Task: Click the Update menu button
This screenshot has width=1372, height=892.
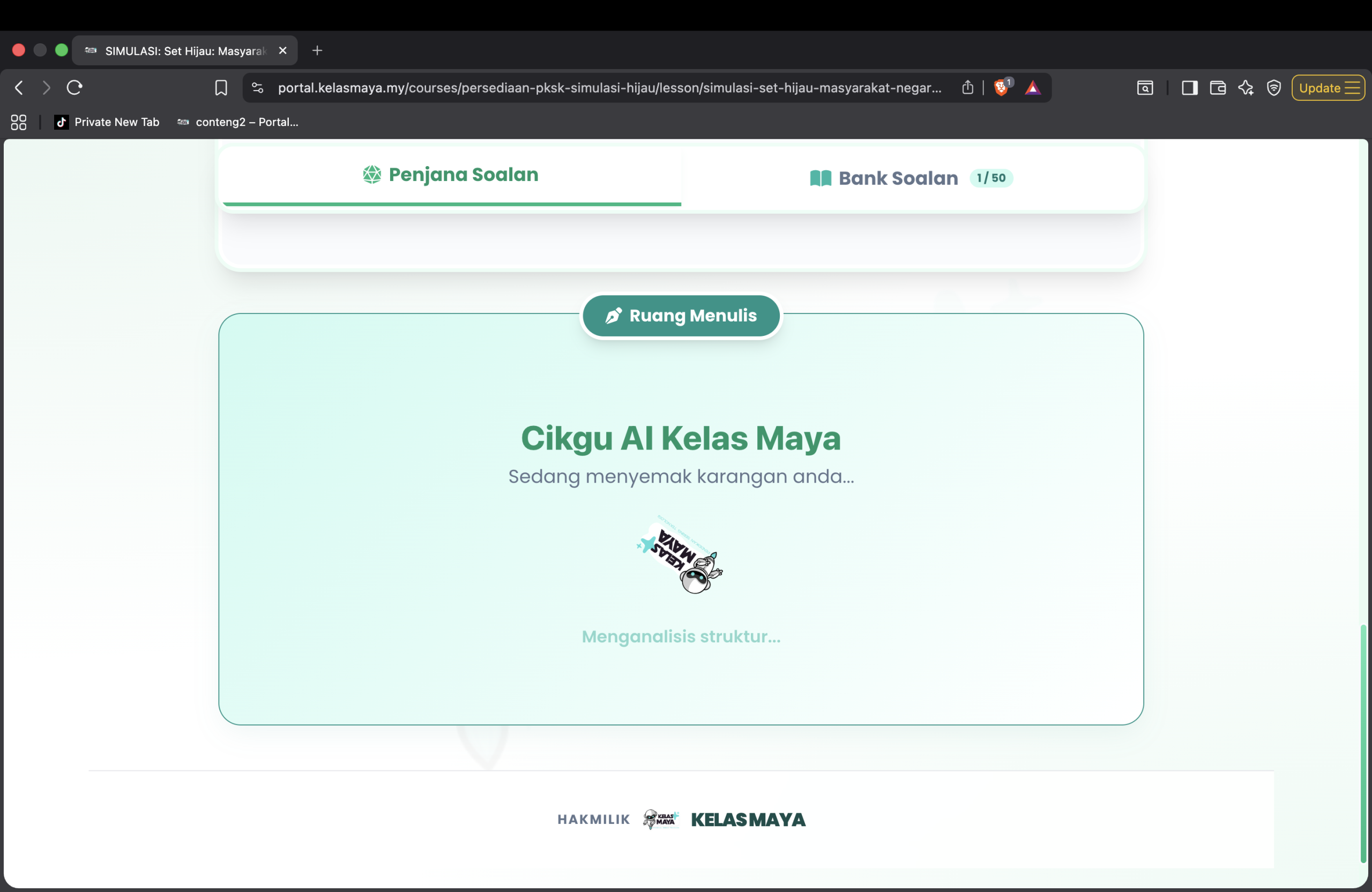Action: 1328,87
